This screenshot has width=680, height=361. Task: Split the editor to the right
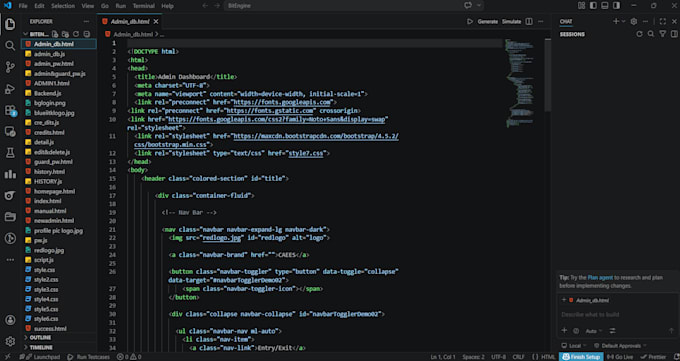529,21
